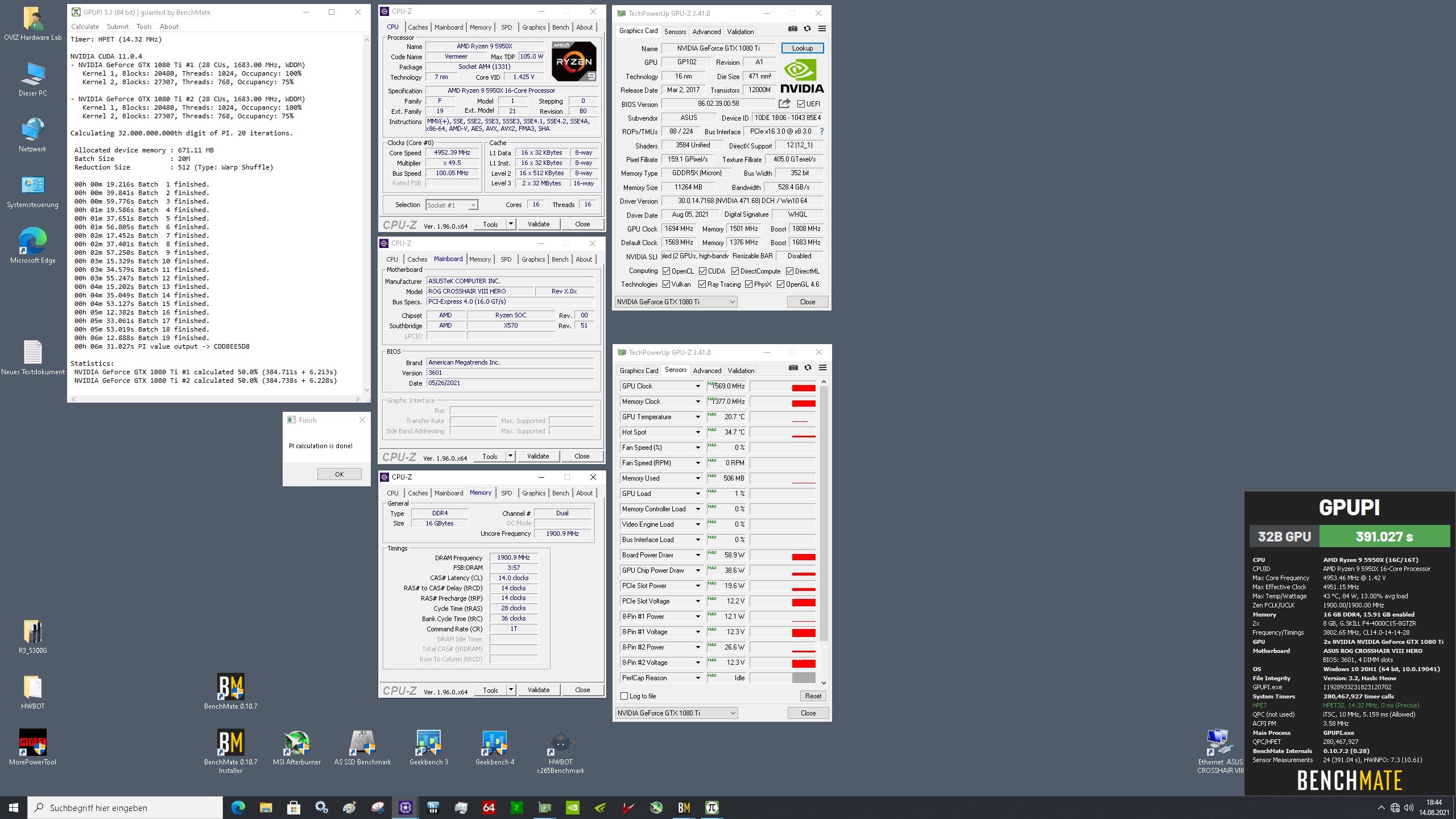Toggle the PhysX checkbox
The height and width of the screenshot is (819, 1456).
[748, 284]
